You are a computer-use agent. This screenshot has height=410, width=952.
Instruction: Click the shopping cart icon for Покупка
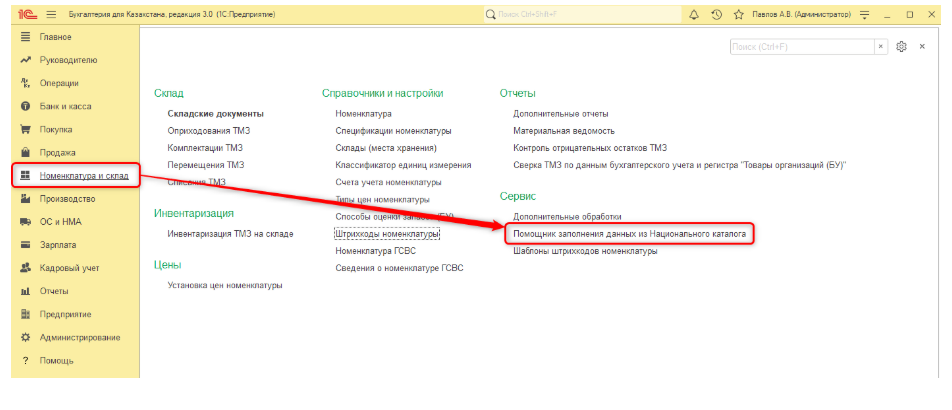point(25,129)
